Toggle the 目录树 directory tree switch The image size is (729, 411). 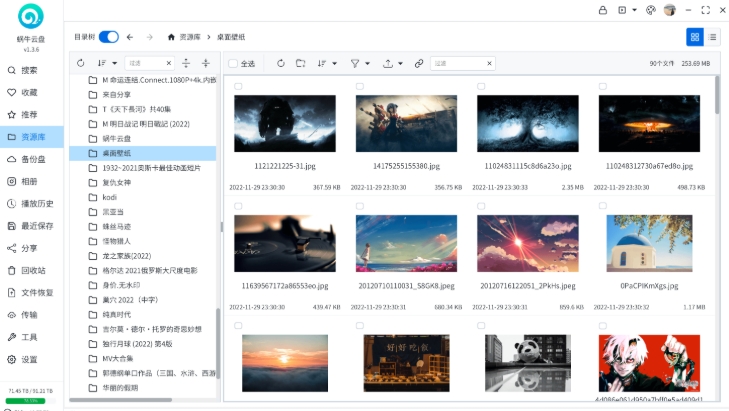coord(109,37)
